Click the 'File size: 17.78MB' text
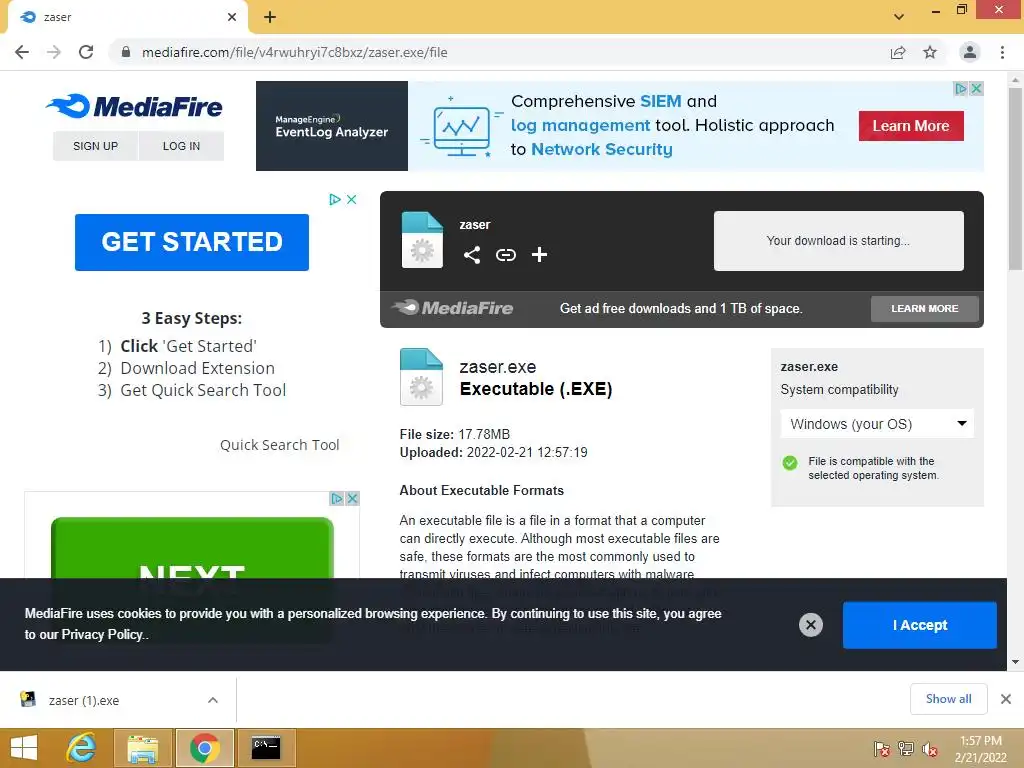The image size is (1024, 768). 455,434
